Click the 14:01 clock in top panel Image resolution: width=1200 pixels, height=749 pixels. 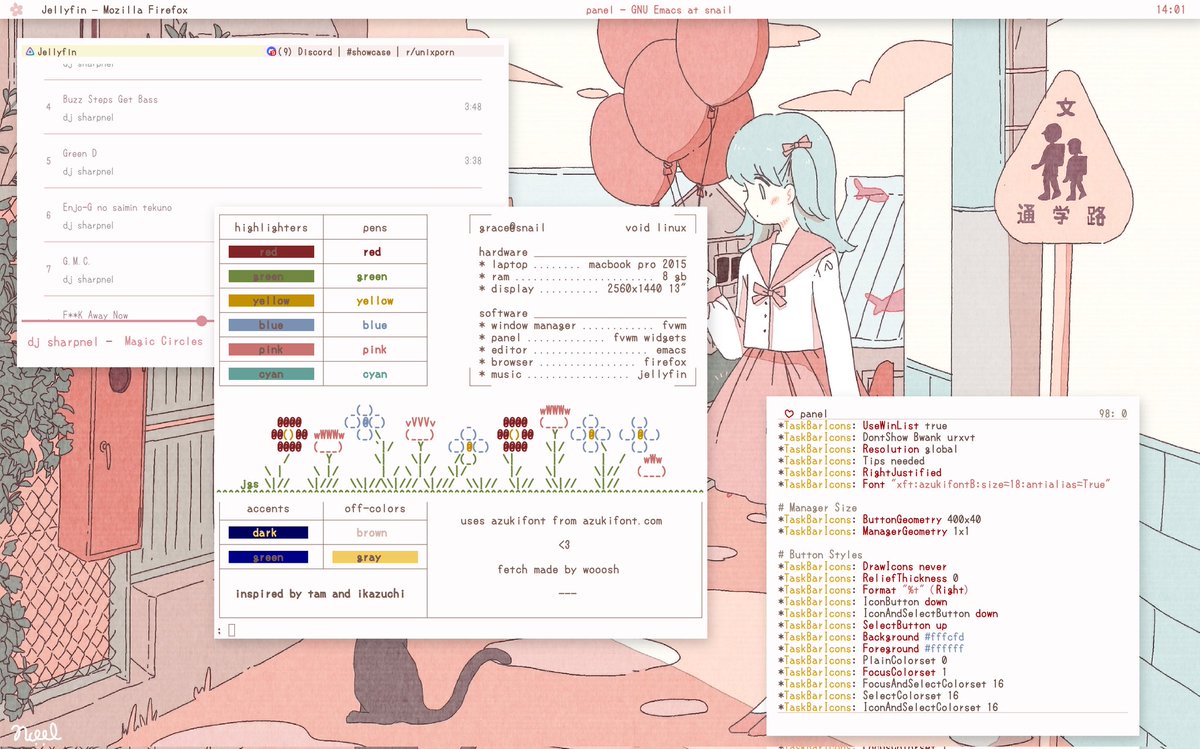(x=1170, y=9)
